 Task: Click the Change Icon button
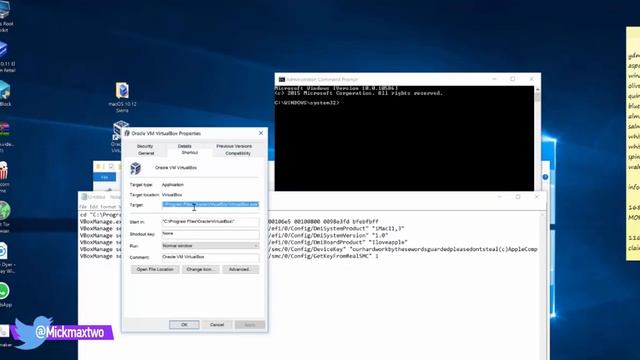200,269
